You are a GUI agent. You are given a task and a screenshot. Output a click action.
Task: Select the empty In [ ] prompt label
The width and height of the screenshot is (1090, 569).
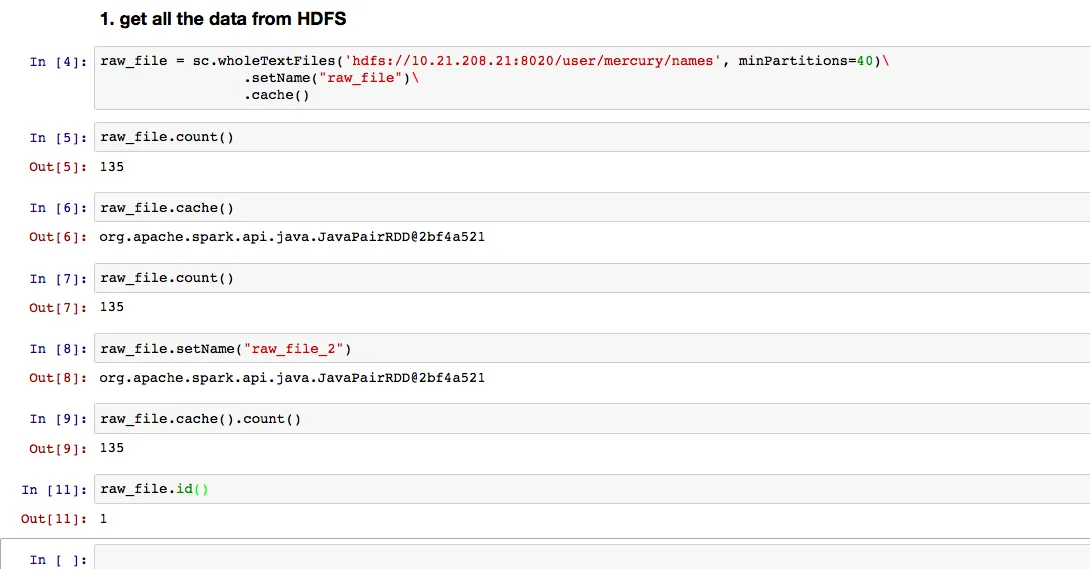click(x=59, y=560)
